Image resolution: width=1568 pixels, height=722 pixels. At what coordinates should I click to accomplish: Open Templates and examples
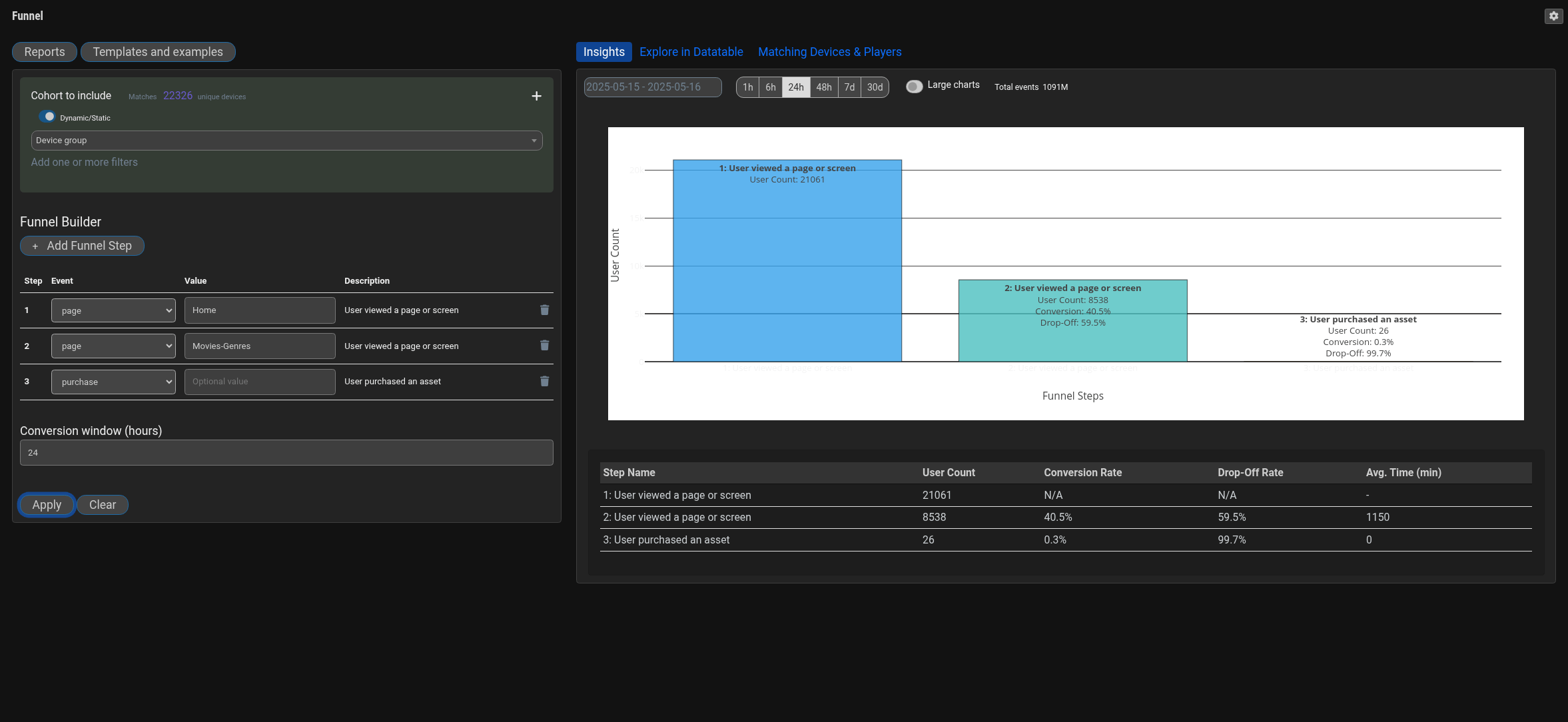(158, 52)
